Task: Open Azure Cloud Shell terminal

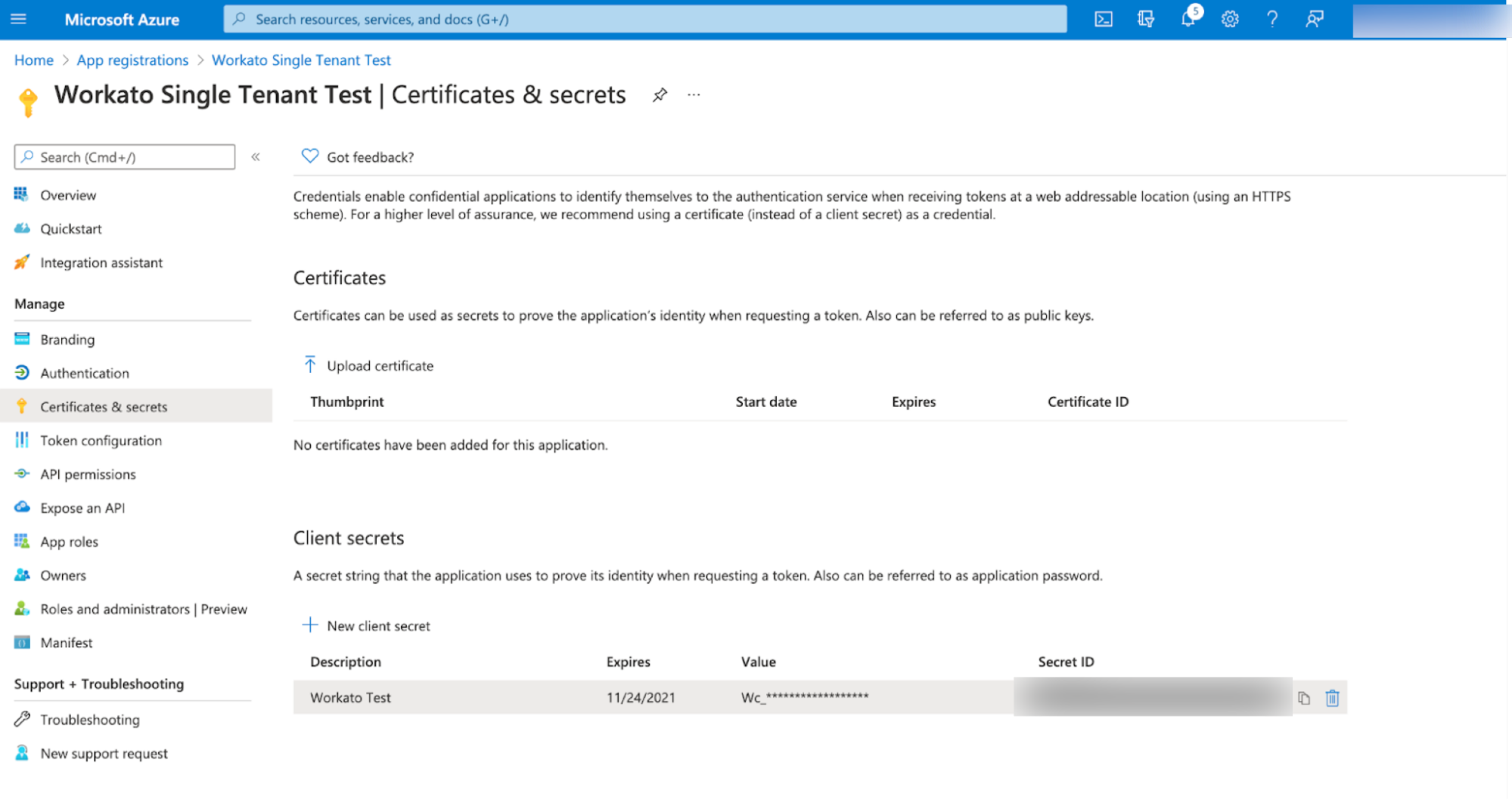Action: tap(1104, 19)
